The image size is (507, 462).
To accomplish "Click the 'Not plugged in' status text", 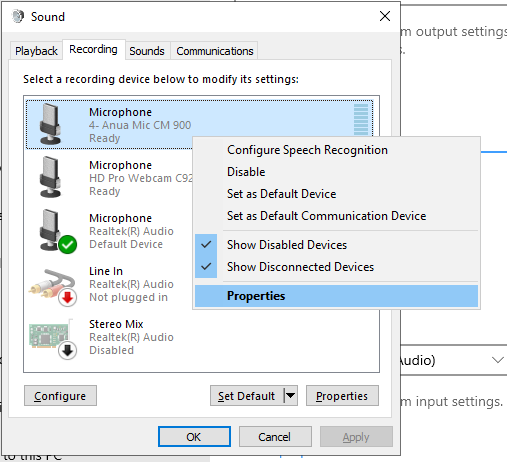I will pyautogui.click(x=128, y=297).
